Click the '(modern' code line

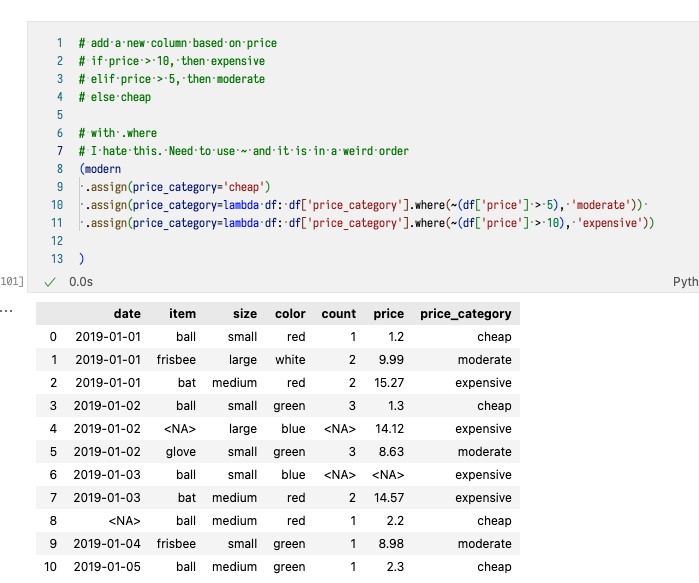[100, 169]
